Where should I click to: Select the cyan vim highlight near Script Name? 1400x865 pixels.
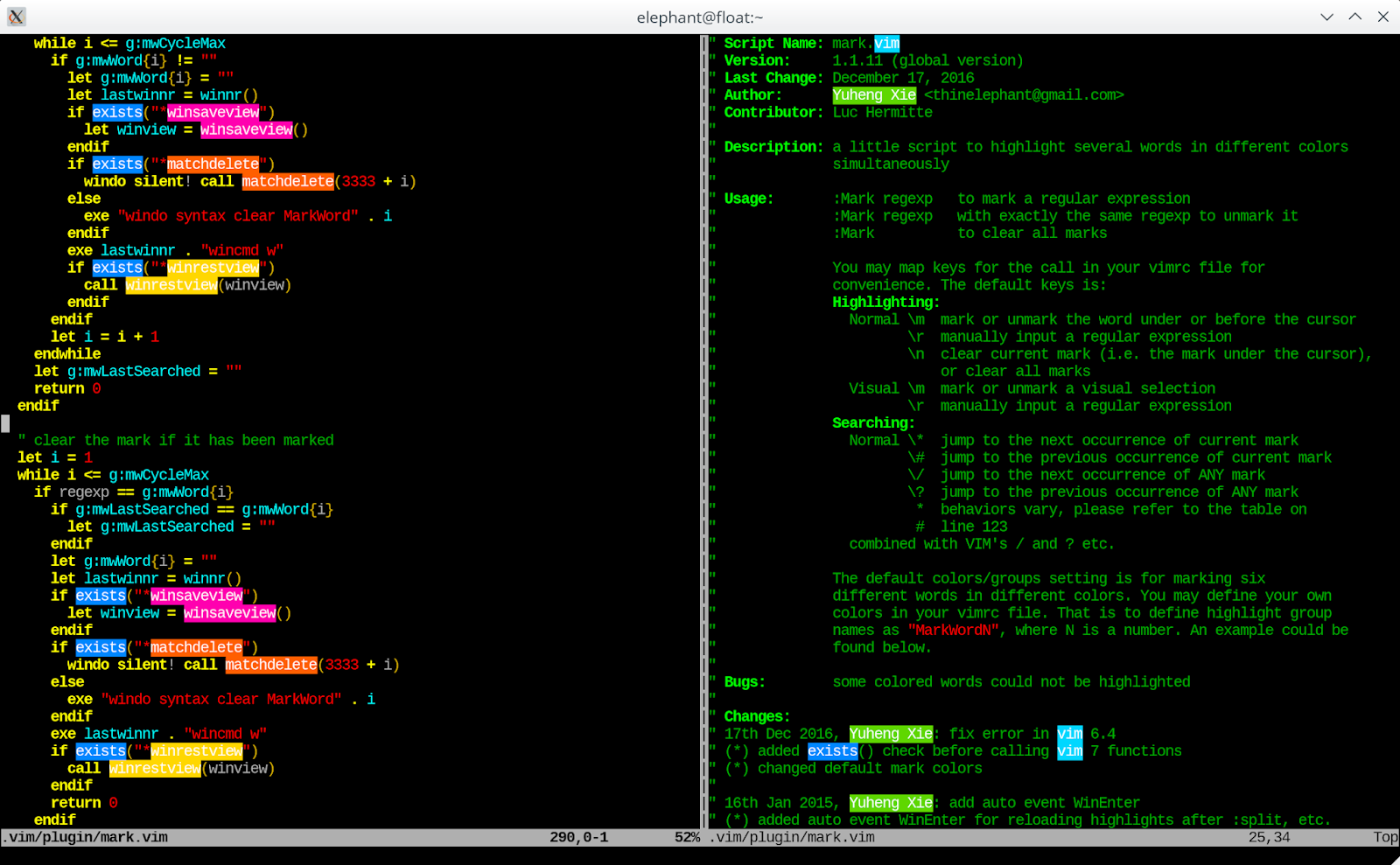point(886,42)
